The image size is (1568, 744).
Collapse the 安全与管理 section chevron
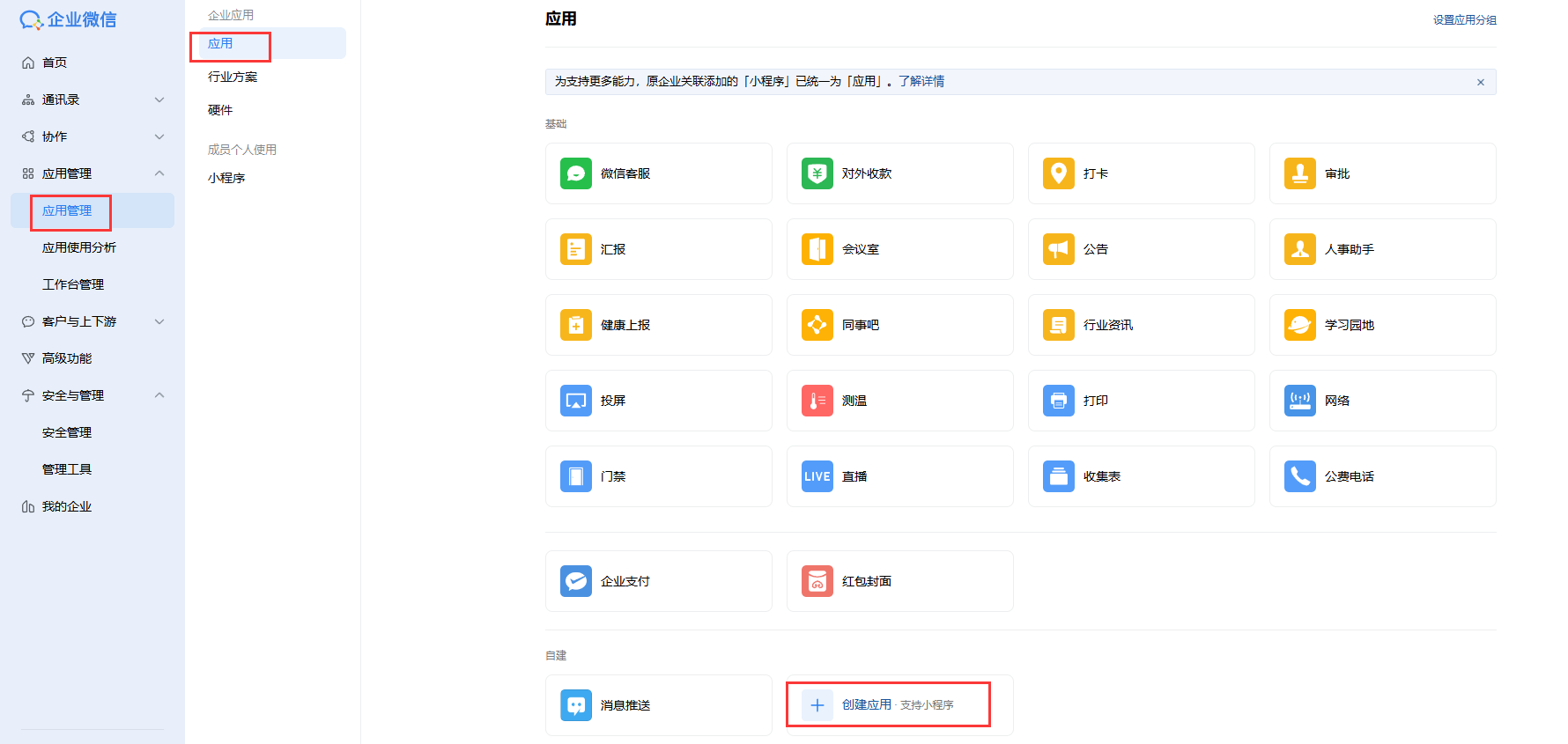pyautogui.click(x=159, y=395)
